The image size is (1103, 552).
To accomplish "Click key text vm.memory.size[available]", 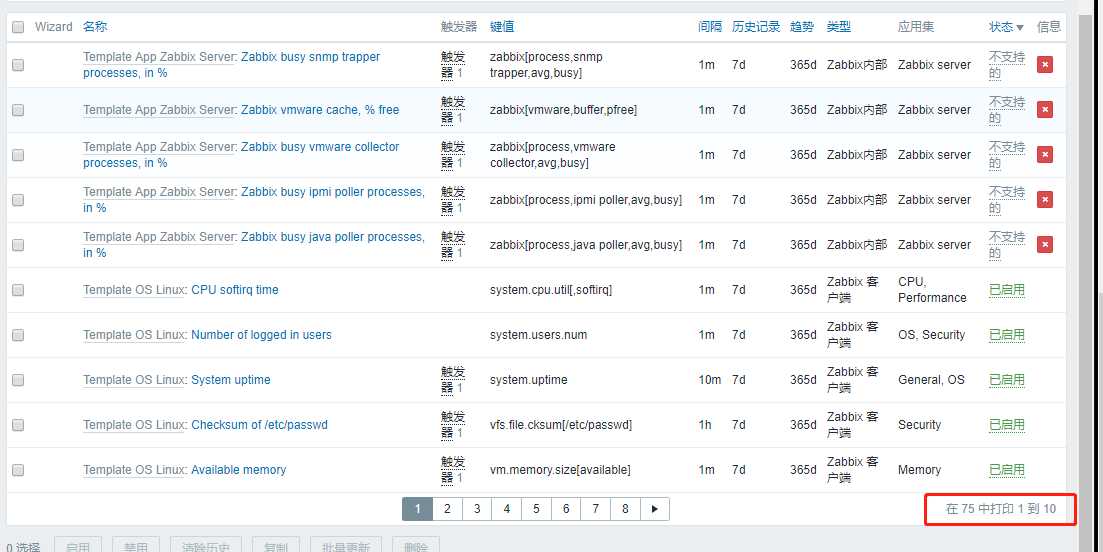I will point(560,470).
